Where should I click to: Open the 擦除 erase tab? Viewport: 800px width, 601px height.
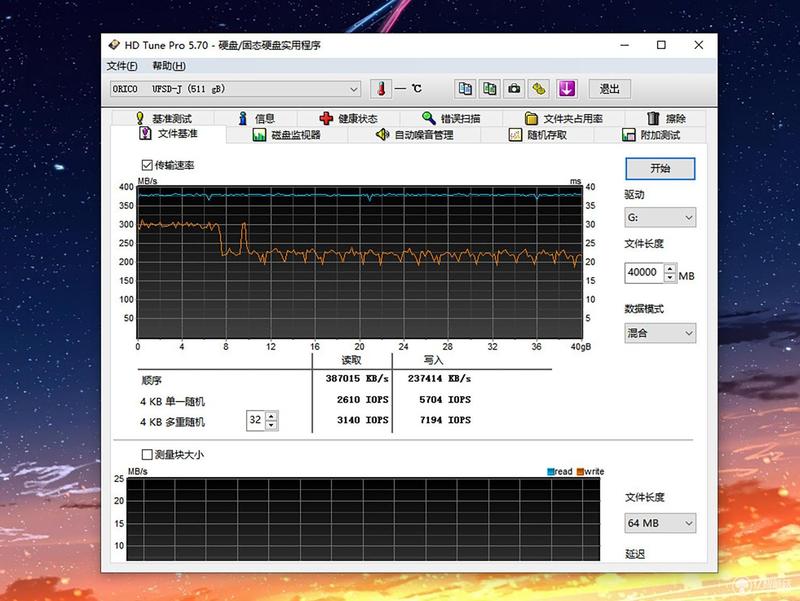(666, 118)
